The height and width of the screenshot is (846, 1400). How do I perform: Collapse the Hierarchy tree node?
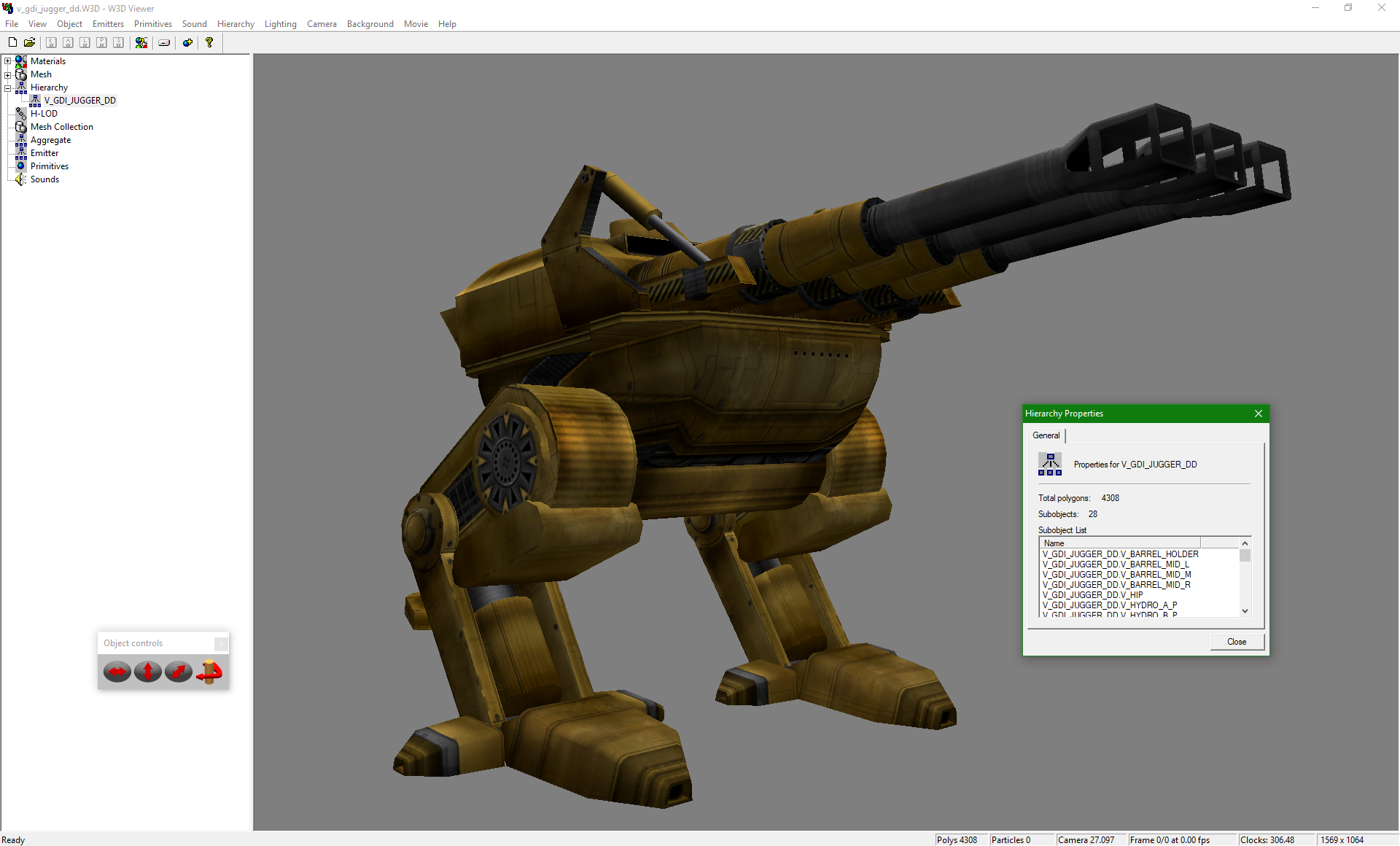[x=8, y=88]
